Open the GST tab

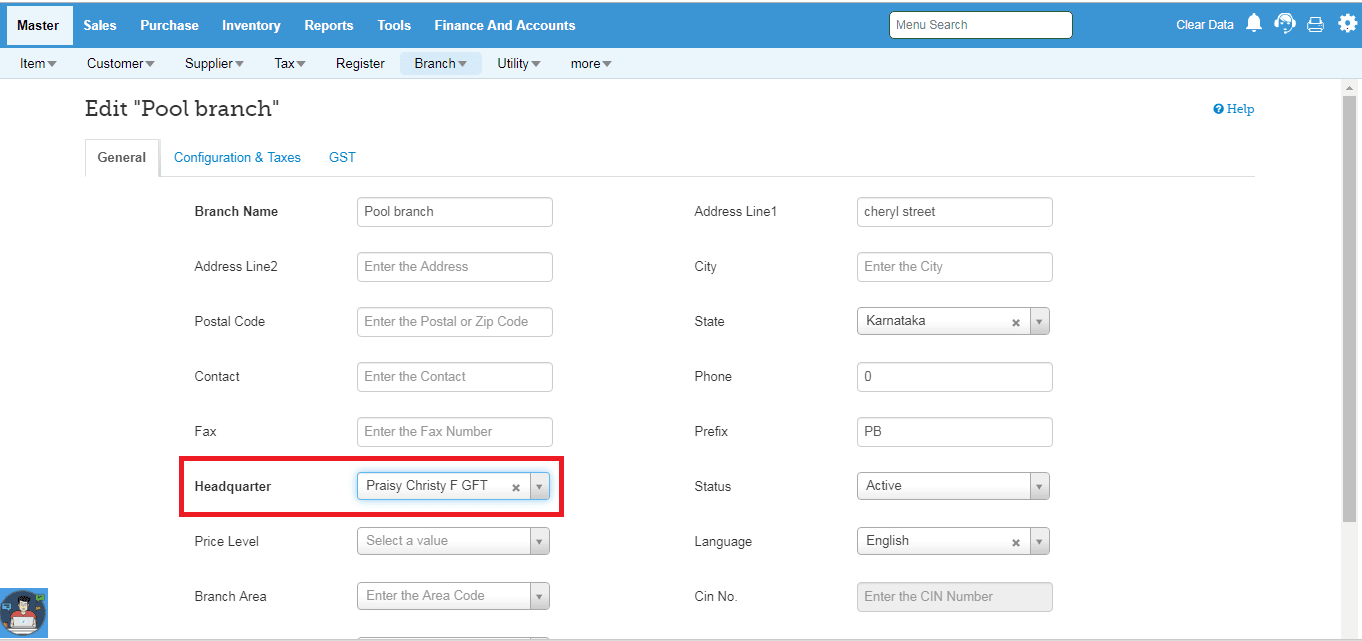pos(342,158)
